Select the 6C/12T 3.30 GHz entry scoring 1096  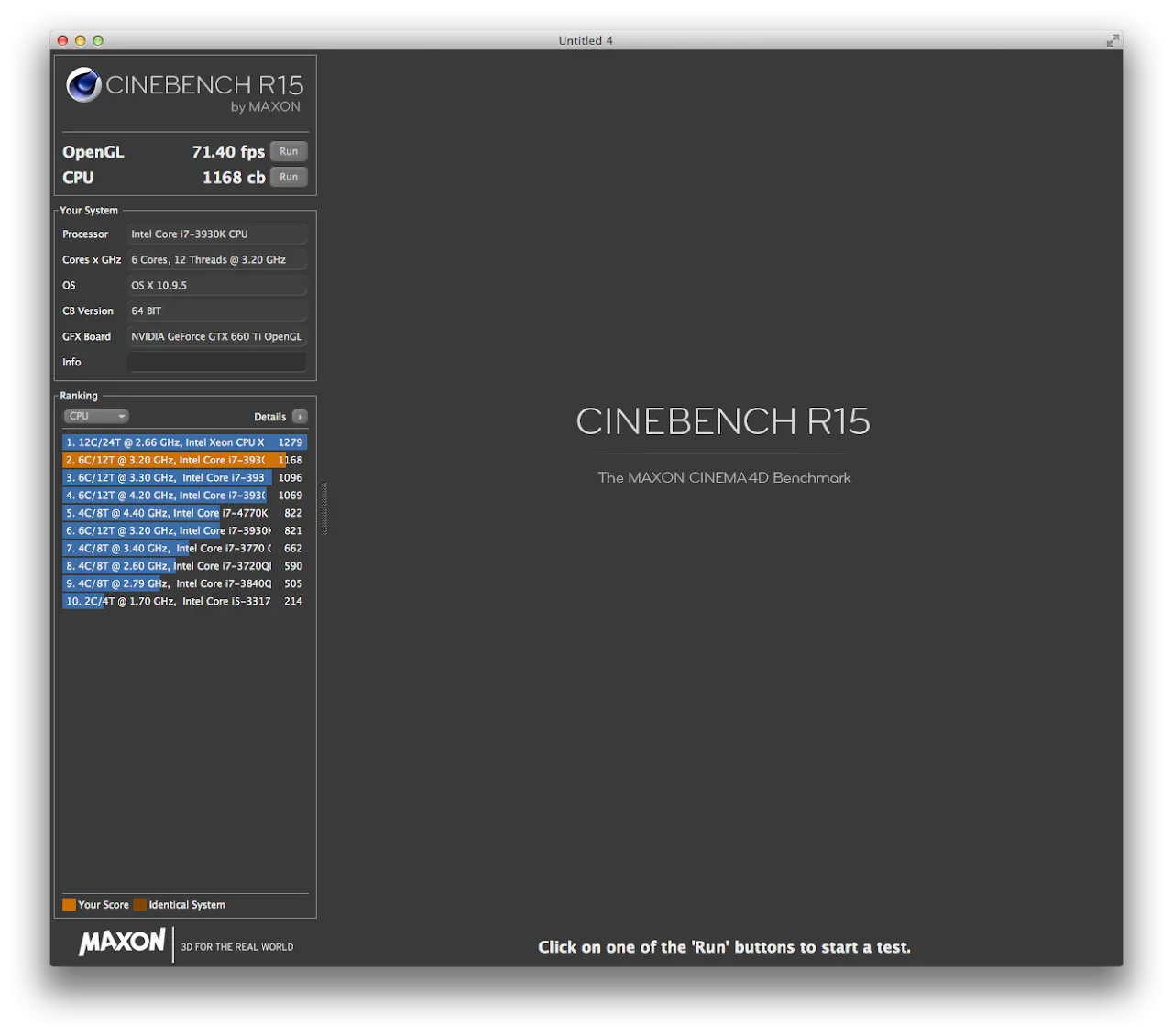click(183, 478)
